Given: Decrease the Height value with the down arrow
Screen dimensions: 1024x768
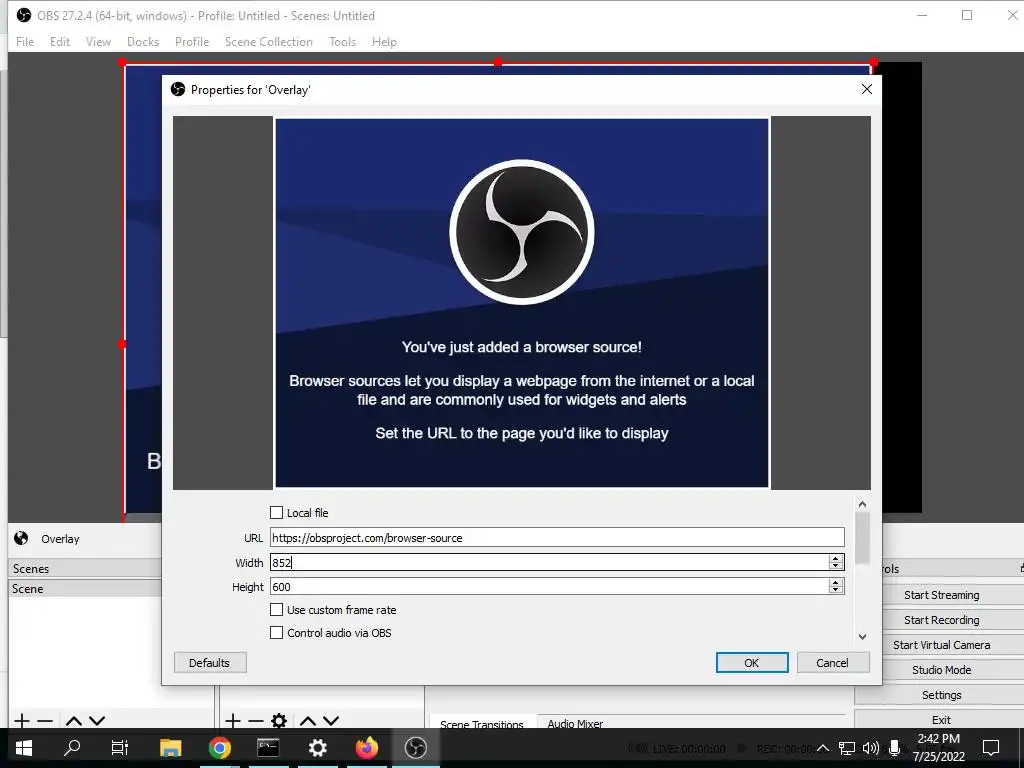Looking at the screenshot, I should click(x=836, y=590).
